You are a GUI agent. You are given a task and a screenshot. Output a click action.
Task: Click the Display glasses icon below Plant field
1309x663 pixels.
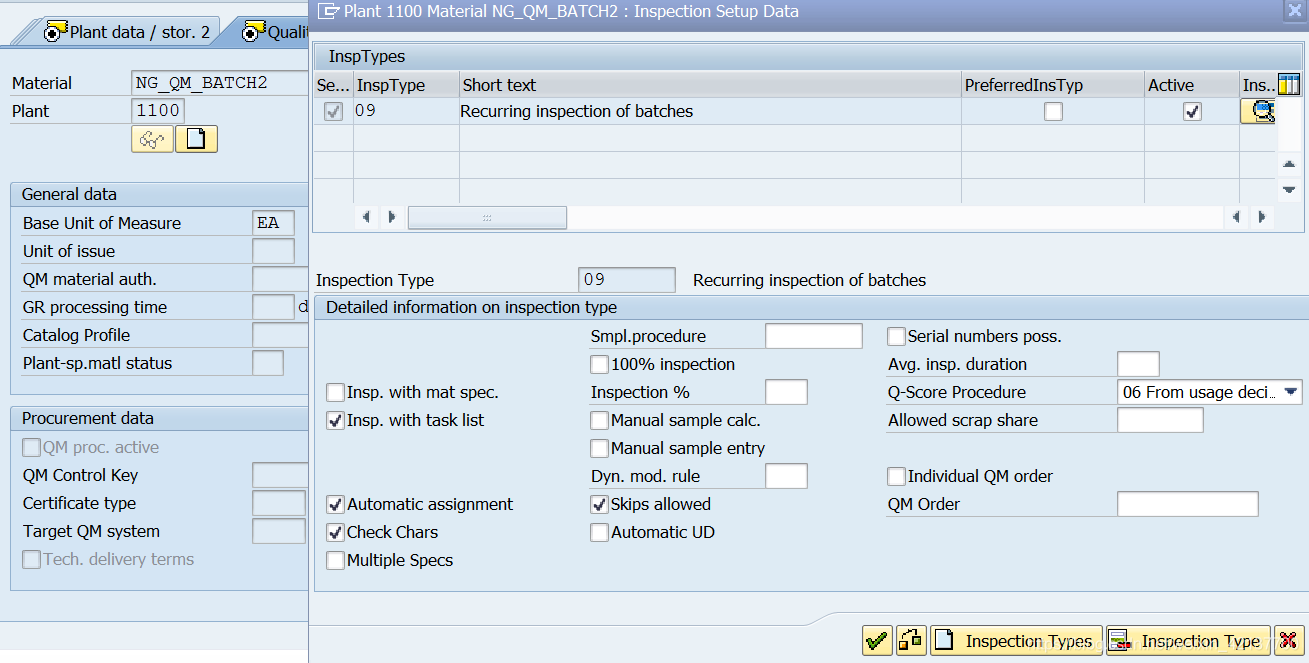tap(152, 139)
